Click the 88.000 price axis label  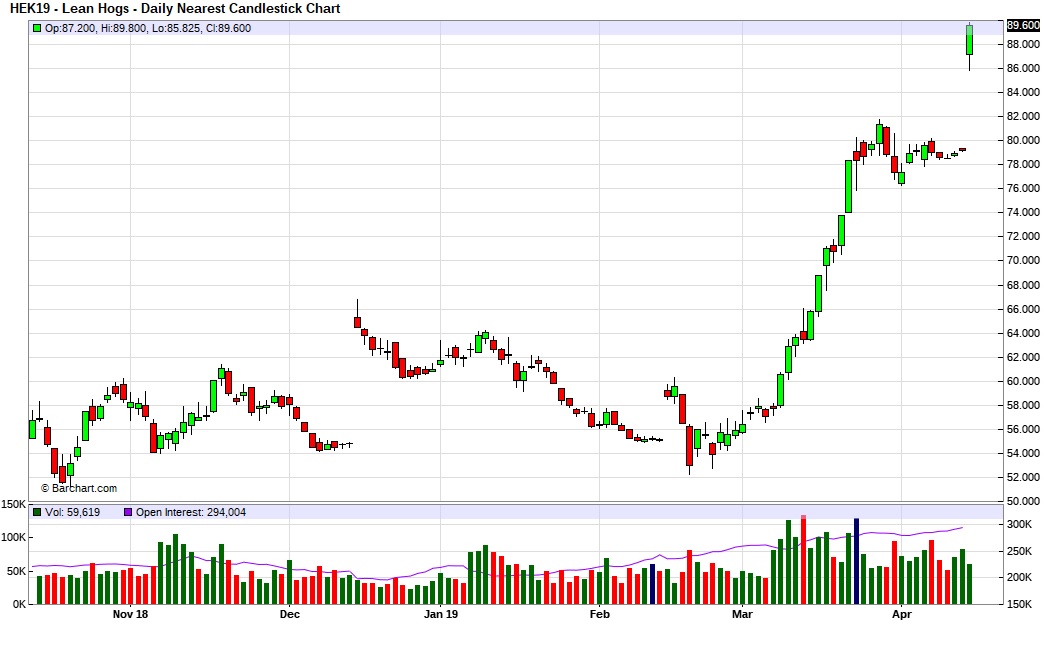point(1023,44)
